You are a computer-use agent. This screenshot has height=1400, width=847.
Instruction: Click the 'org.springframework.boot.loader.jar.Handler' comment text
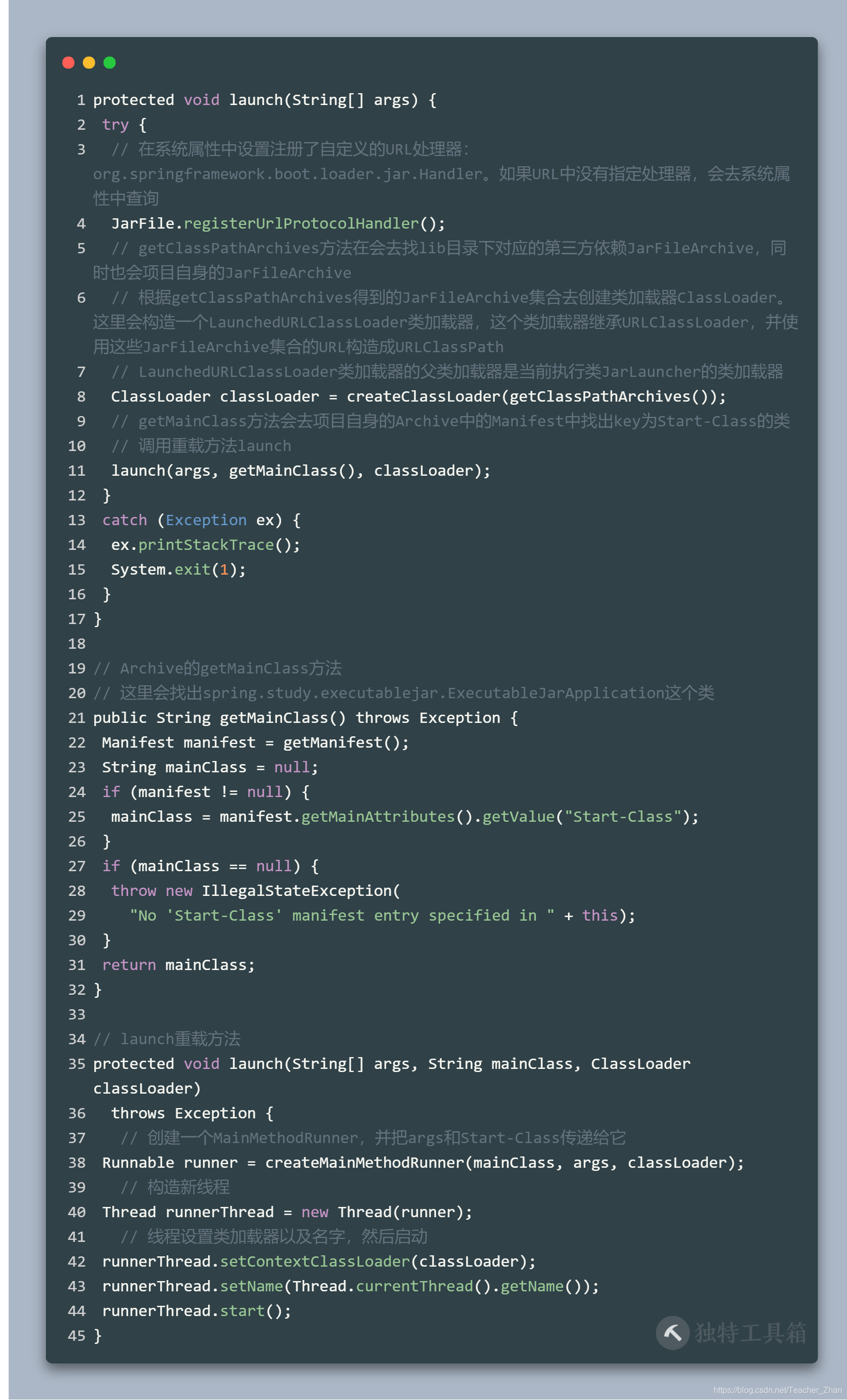tap(288, 174)
